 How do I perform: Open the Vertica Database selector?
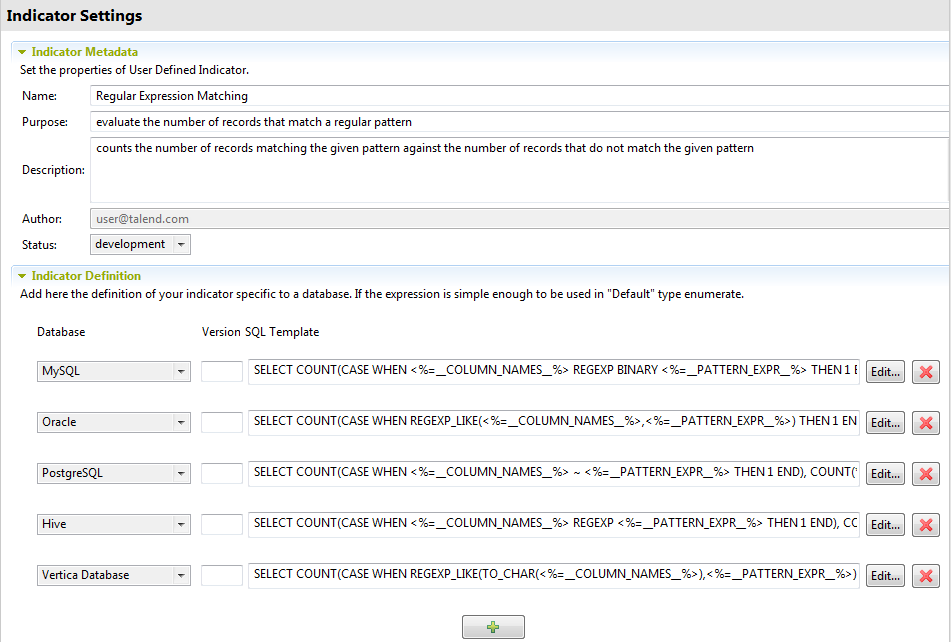(x=182, y=575)
